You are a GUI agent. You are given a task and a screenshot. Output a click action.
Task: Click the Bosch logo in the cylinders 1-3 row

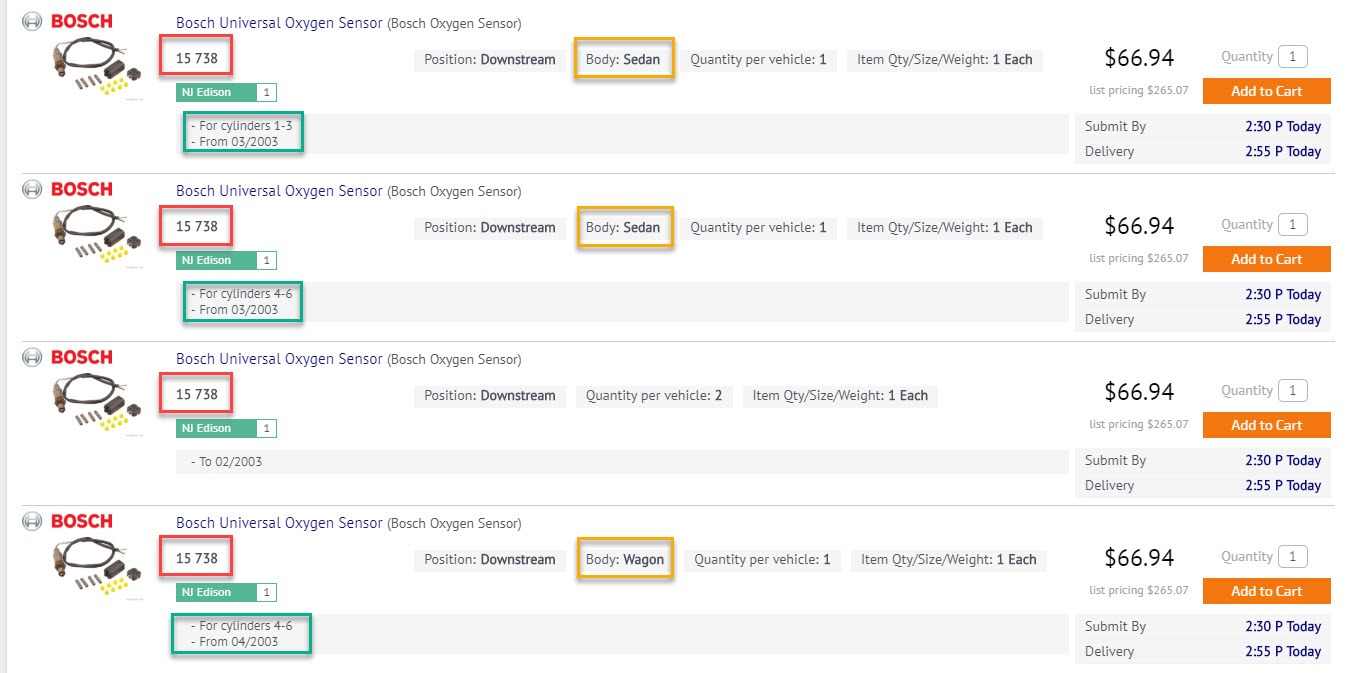click(81, 21)
